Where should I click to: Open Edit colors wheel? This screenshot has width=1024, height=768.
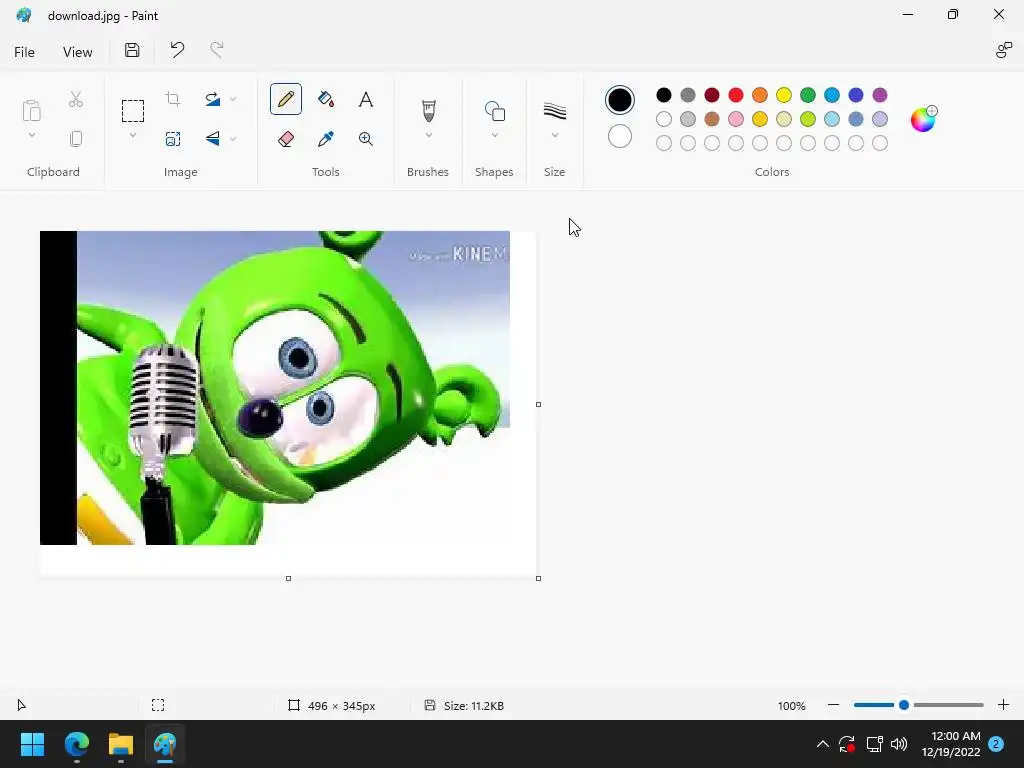point(923,119)
